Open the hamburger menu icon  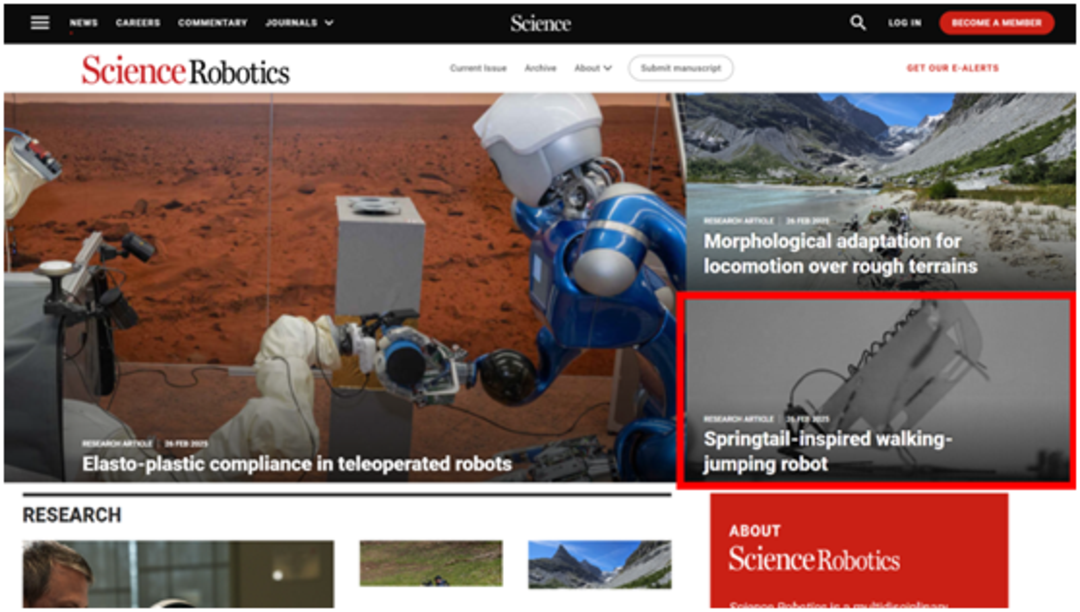40,23
